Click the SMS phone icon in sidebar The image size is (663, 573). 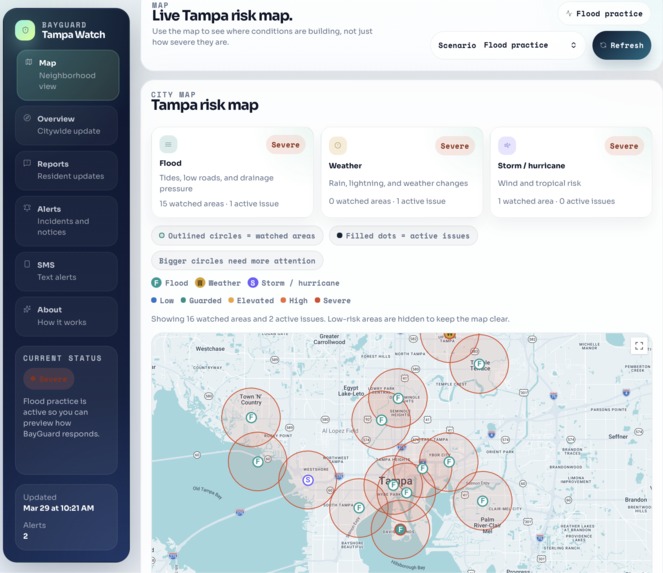click(27, 264)
